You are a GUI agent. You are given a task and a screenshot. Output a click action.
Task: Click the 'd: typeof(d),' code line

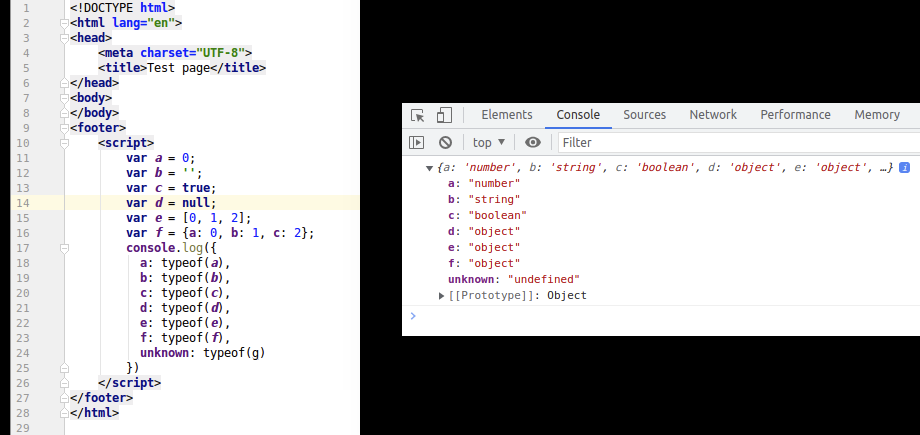click(x=185, y=308)
